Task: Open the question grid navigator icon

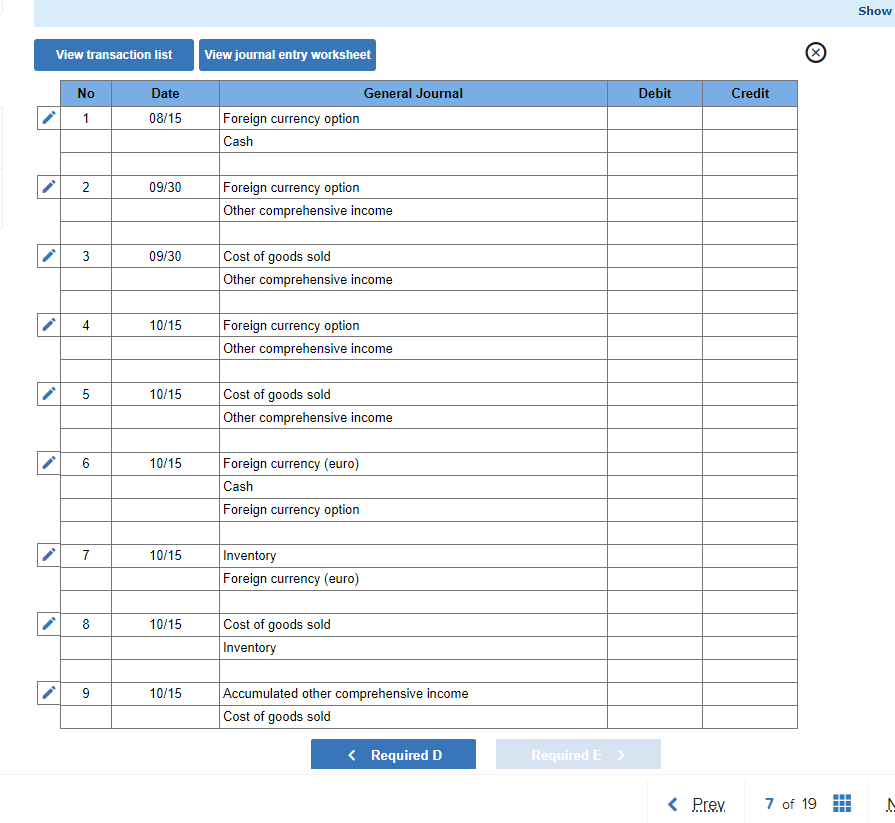Action: pos(842,803)
